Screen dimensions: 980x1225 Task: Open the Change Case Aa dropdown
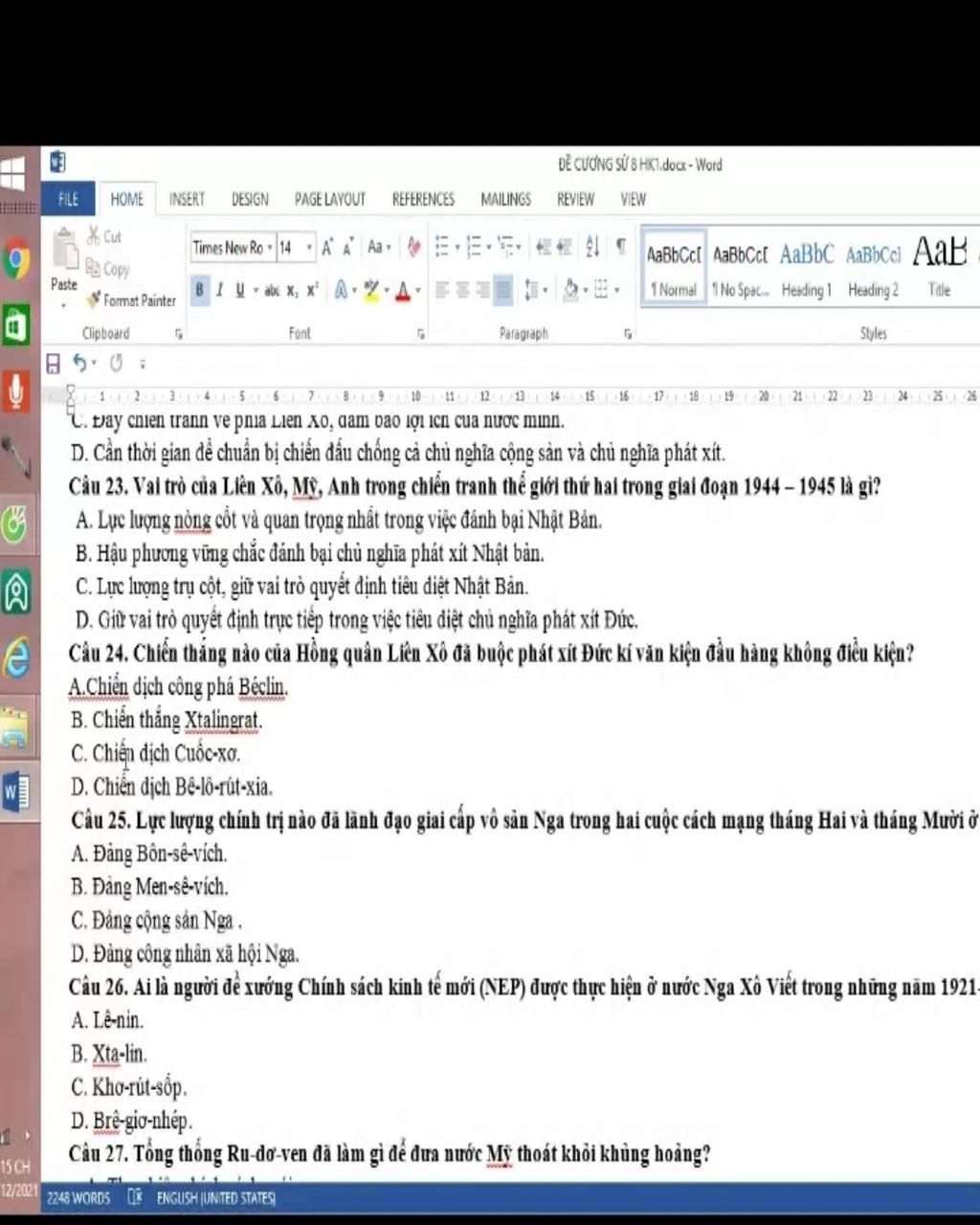pyautogui.click(x=379, y=248)
